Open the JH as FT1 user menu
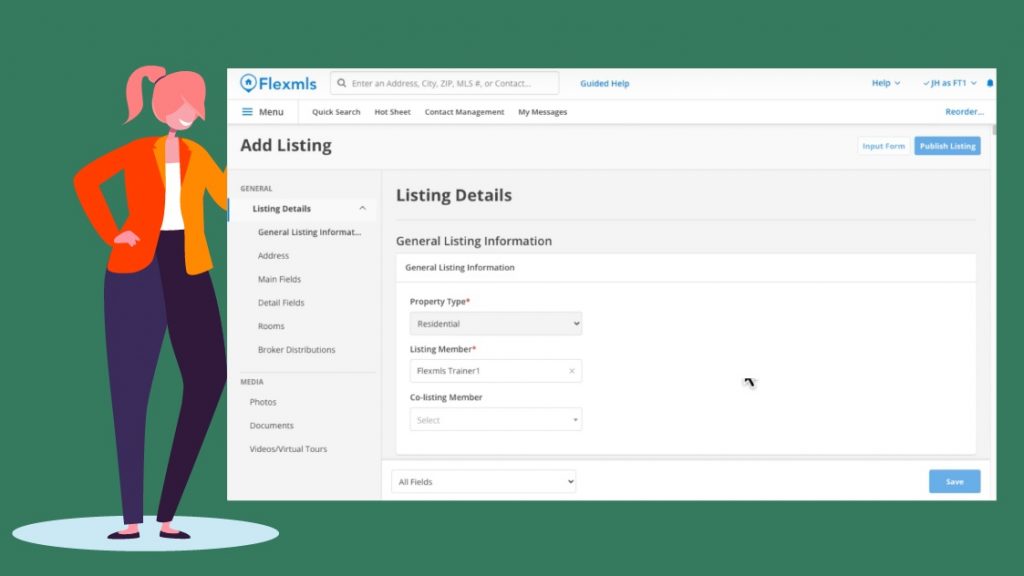This screenshot has height=576, width=1024. [x=950, y=83]
